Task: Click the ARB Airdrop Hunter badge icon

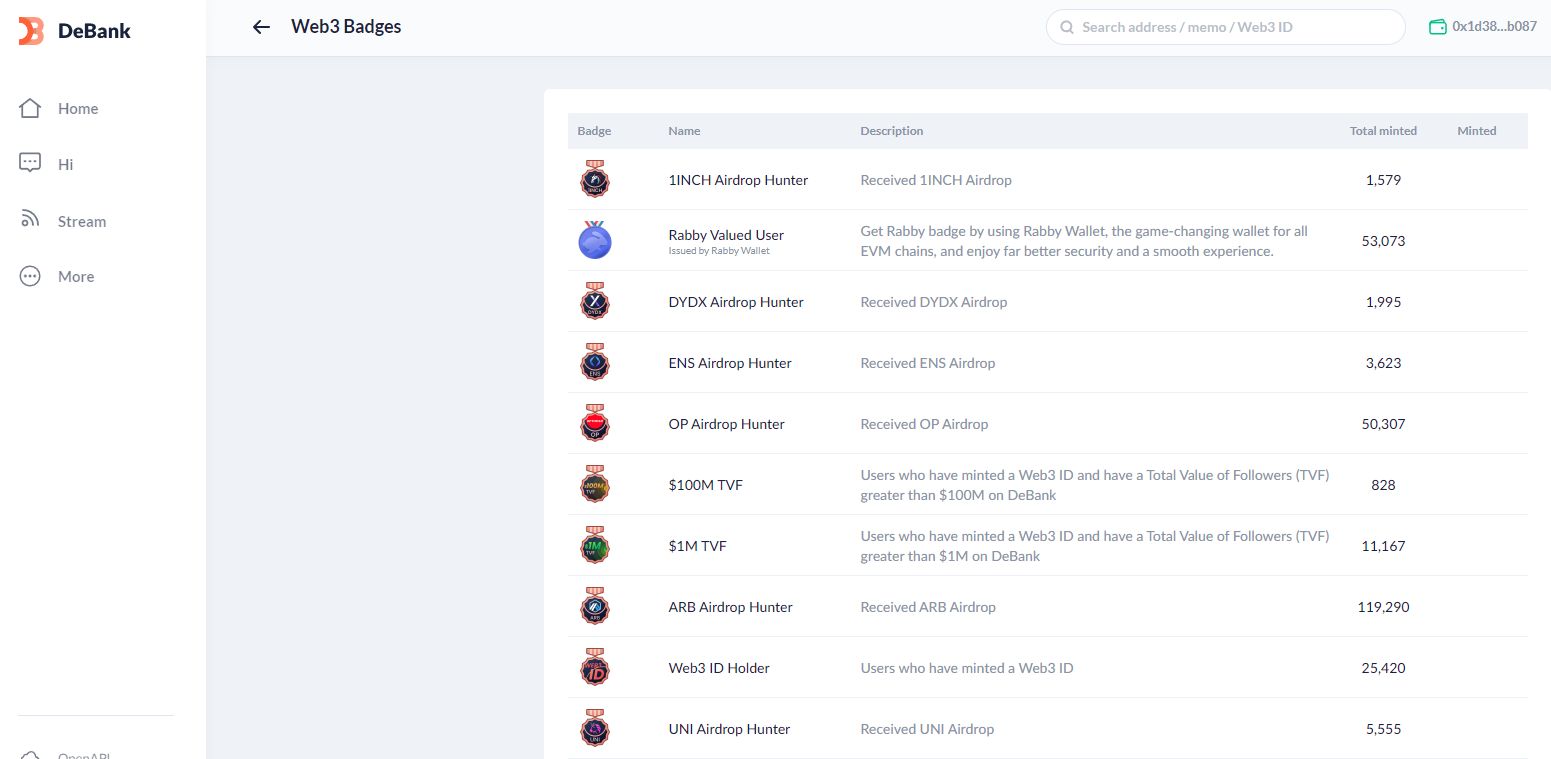Action: click(595, 606)
